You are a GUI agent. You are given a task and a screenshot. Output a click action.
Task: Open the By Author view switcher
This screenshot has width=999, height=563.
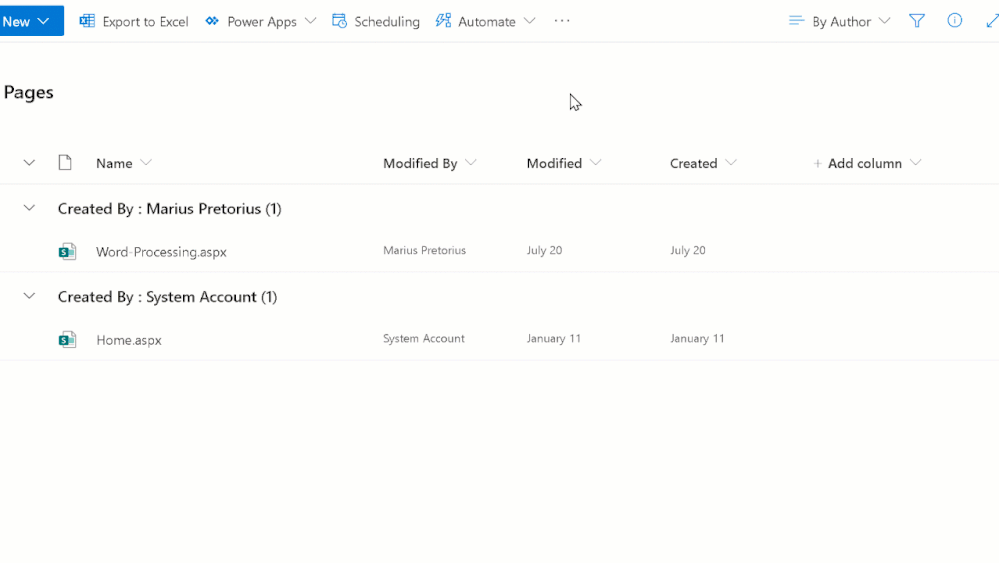842,22
